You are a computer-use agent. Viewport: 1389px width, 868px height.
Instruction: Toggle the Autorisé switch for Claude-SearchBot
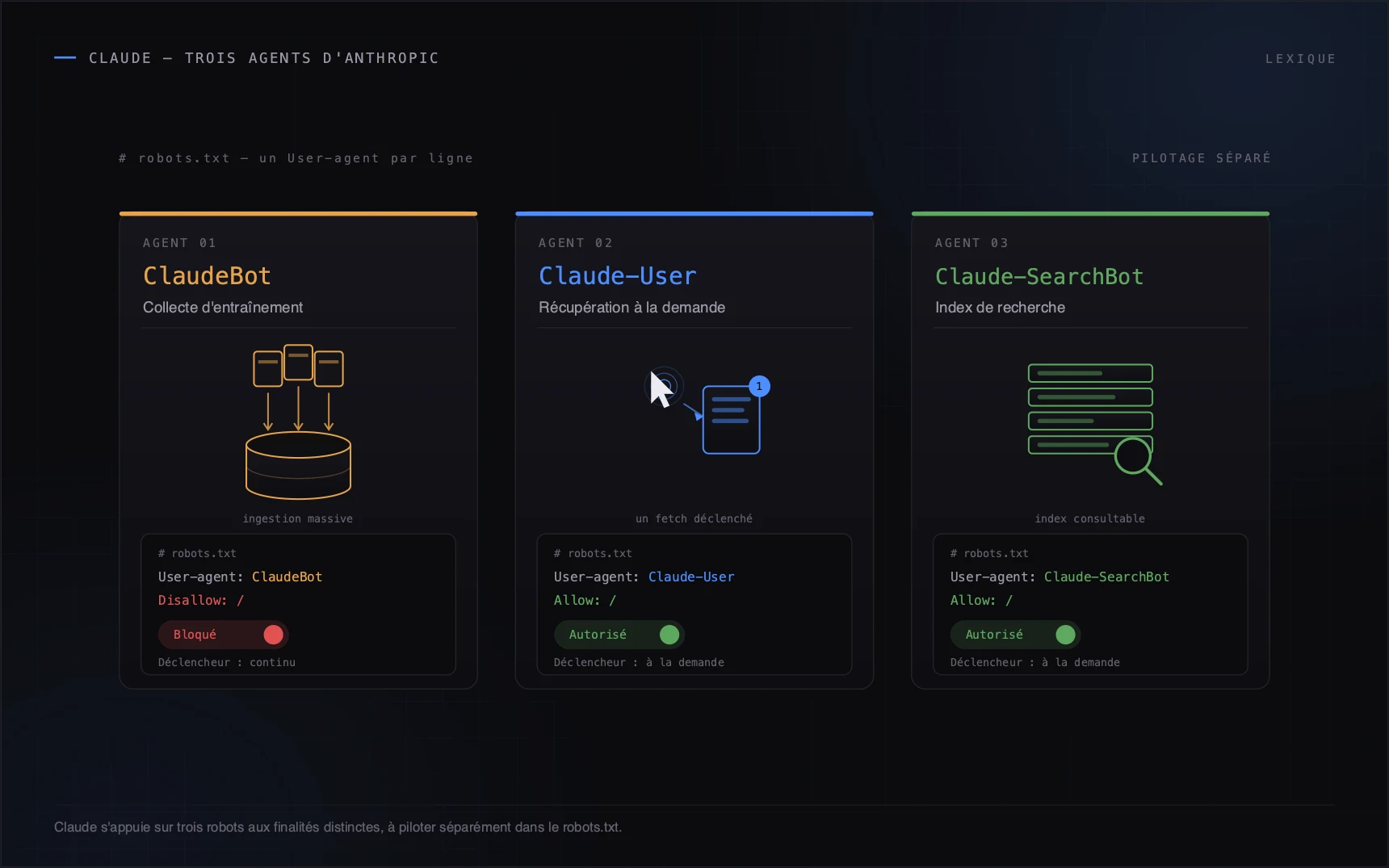1015,635
